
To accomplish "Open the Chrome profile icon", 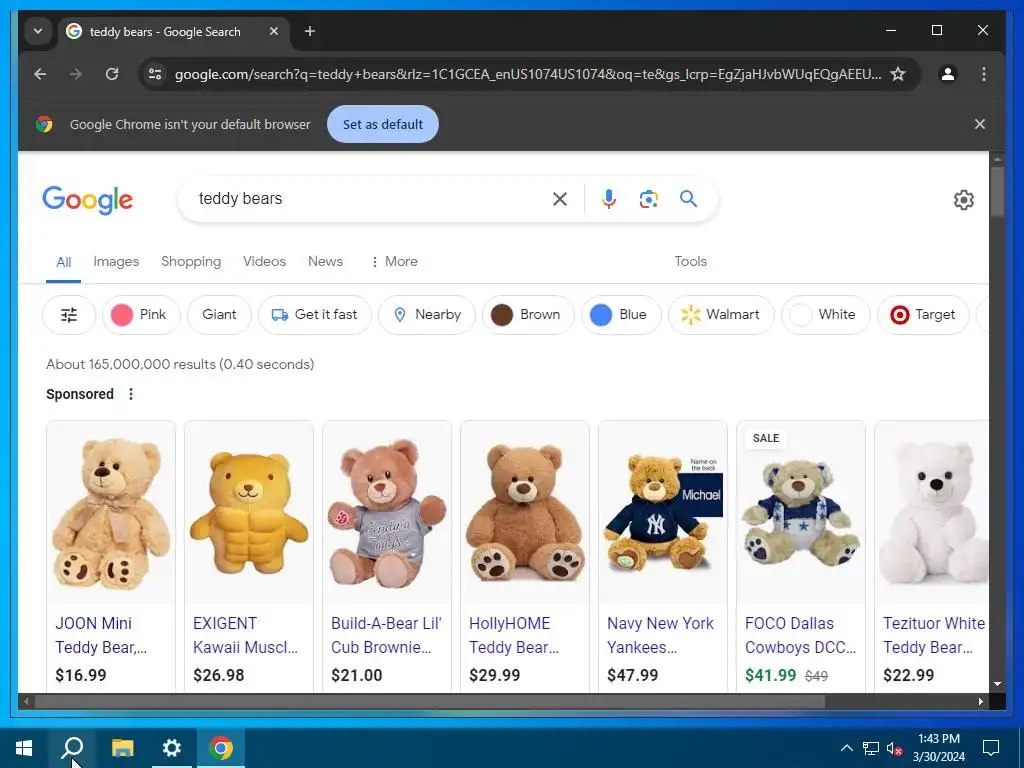I will pos(948,74).
